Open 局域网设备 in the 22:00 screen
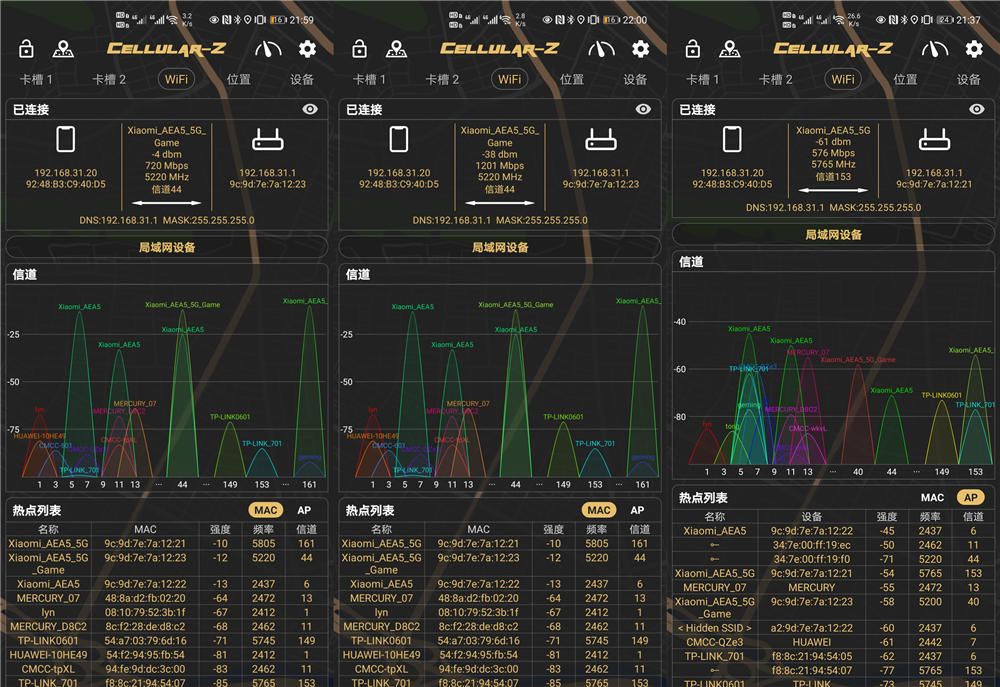The image size is (1000, 687). coord(500,247)
